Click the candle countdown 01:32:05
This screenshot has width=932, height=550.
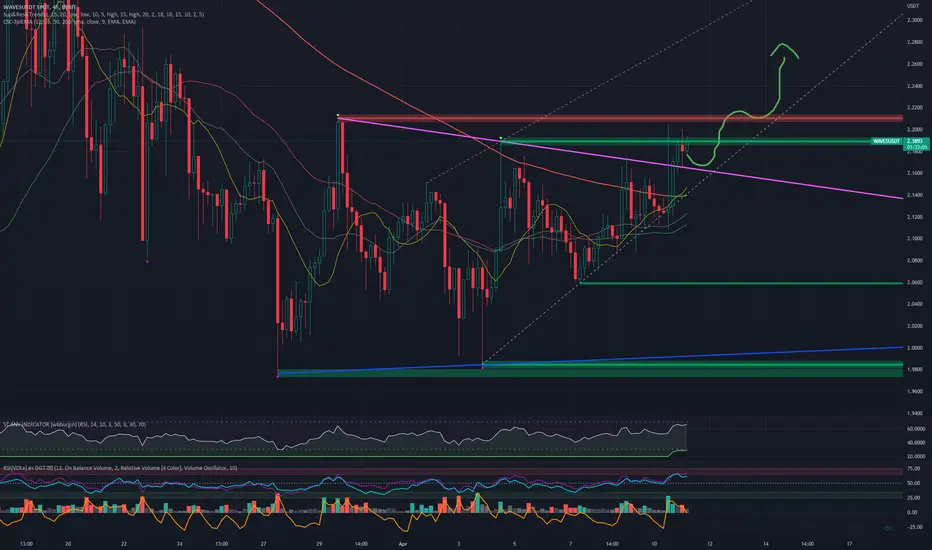coord(915,147)
